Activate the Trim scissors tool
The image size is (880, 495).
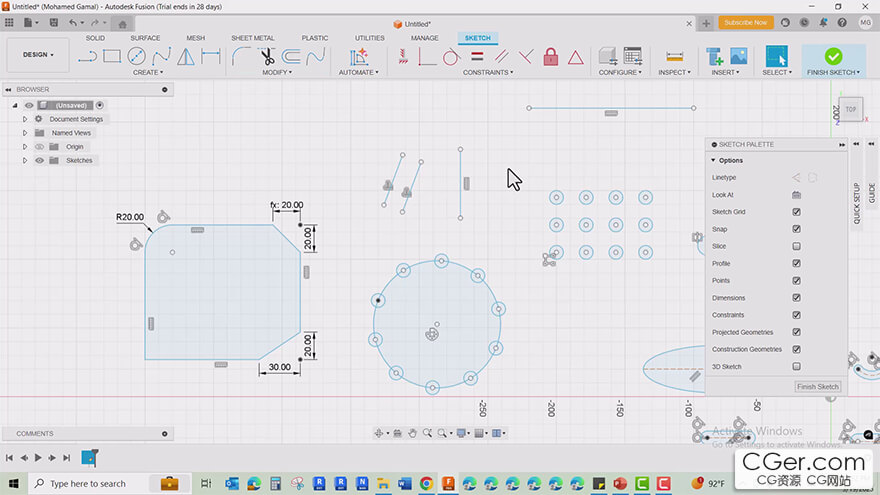pos(267,56)
